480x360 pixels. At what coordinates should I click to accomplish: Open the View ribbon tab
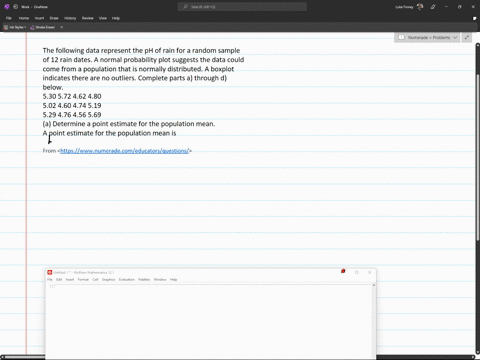(103, 18)
